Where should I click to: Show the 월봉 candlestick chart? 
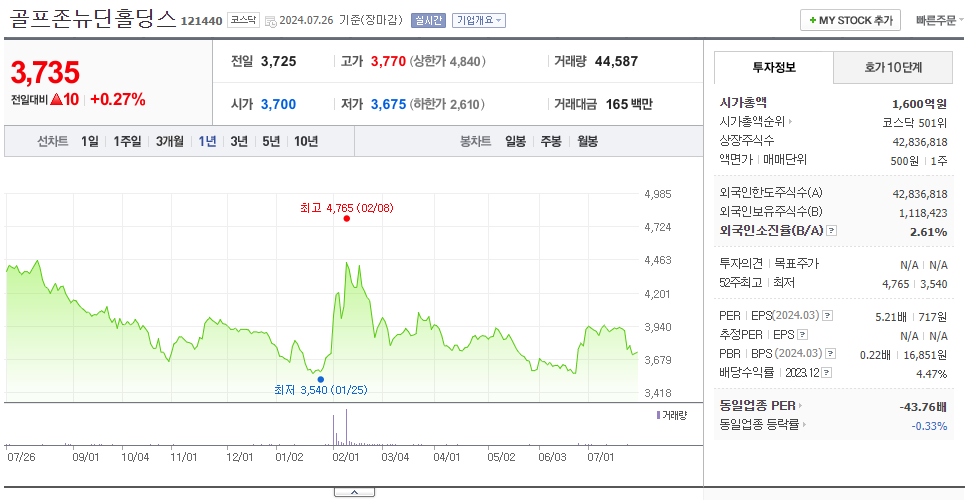click(588, 141)
